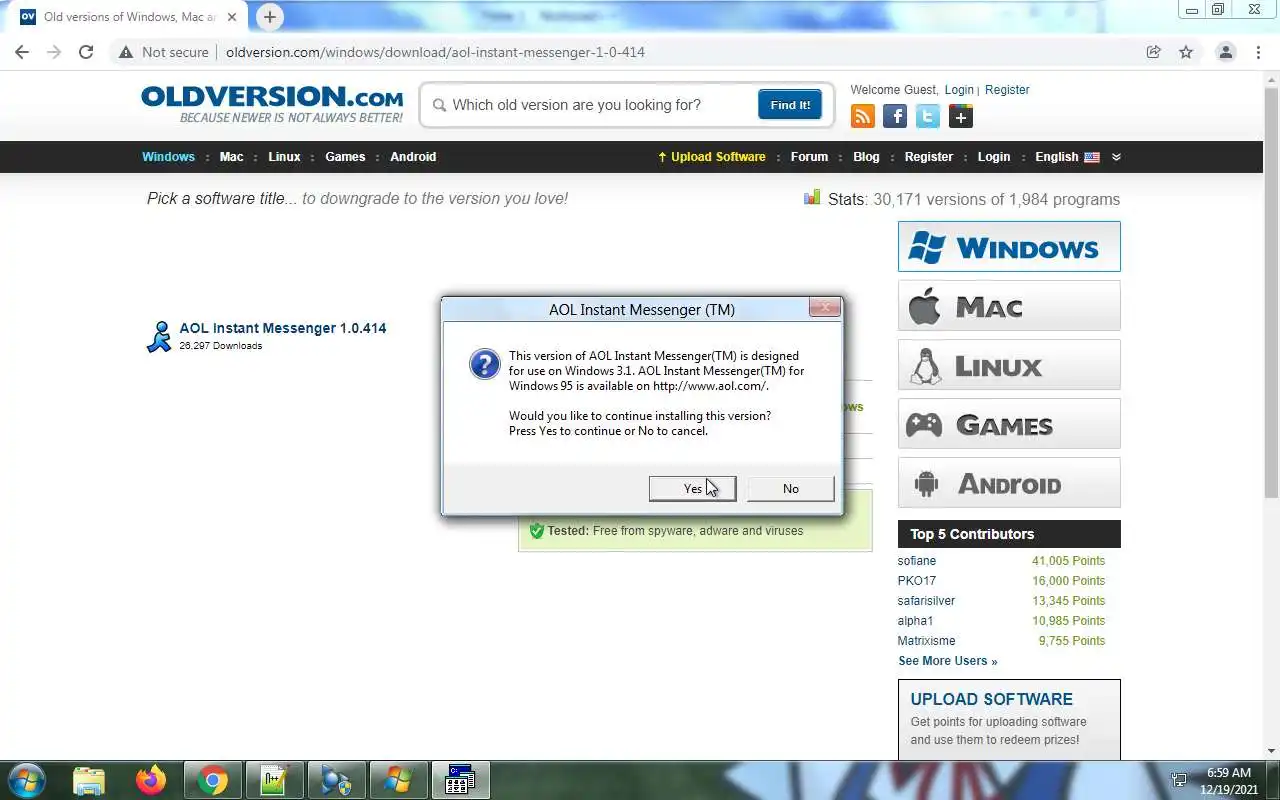The height and width of the screenshot is (800, 1280).
Task: Open the RSS feed icon
Action: [862, 117]
